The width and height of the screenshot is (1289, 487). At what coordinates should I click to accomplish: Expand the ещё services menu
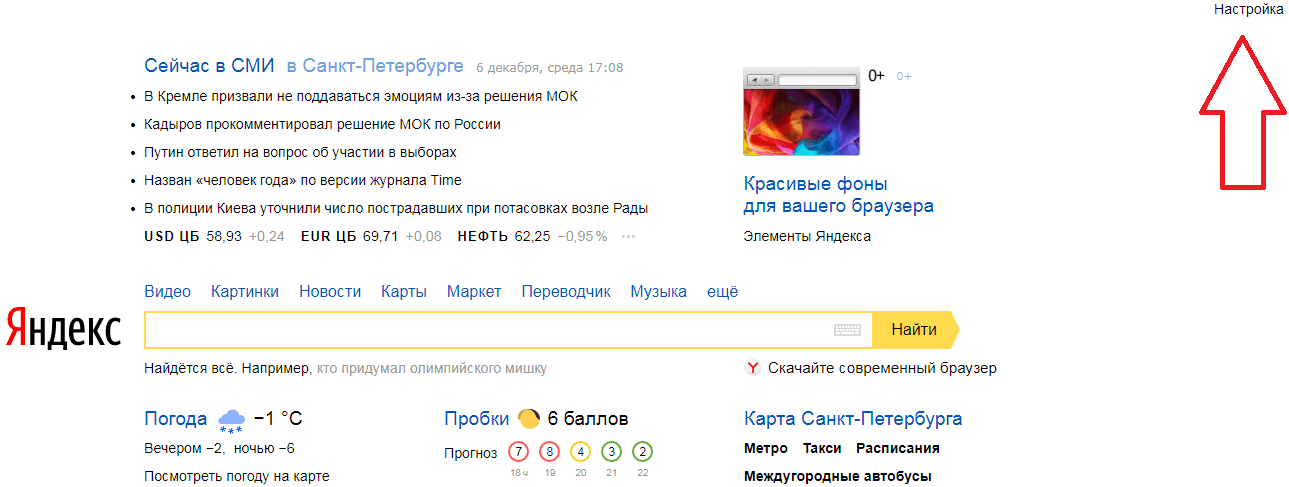[722, 291]
